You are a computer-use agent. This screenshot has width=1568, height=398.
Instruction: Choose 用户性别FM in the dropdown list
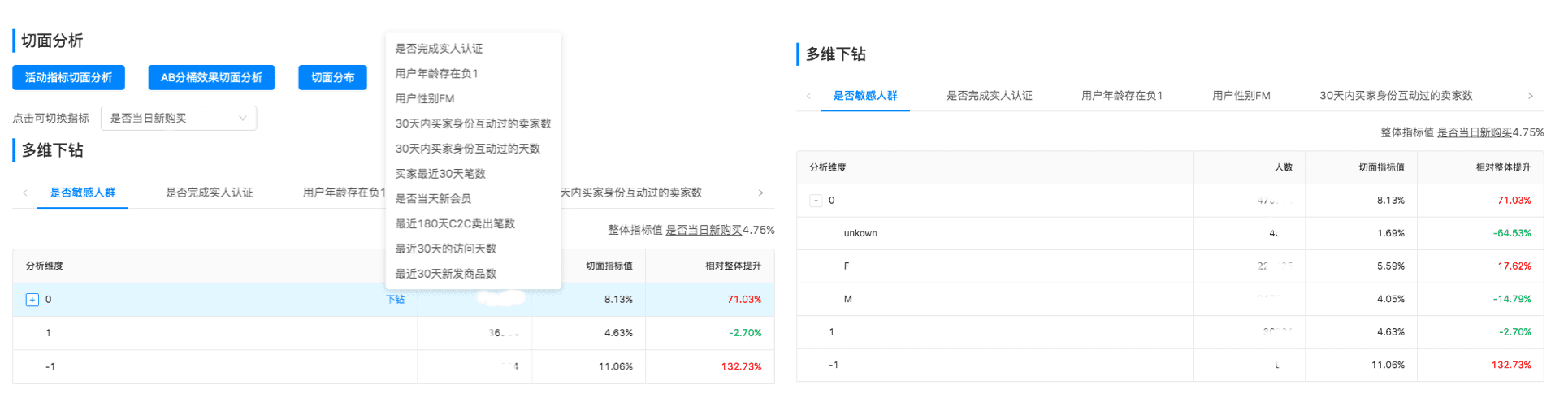[x=425, y=99]
